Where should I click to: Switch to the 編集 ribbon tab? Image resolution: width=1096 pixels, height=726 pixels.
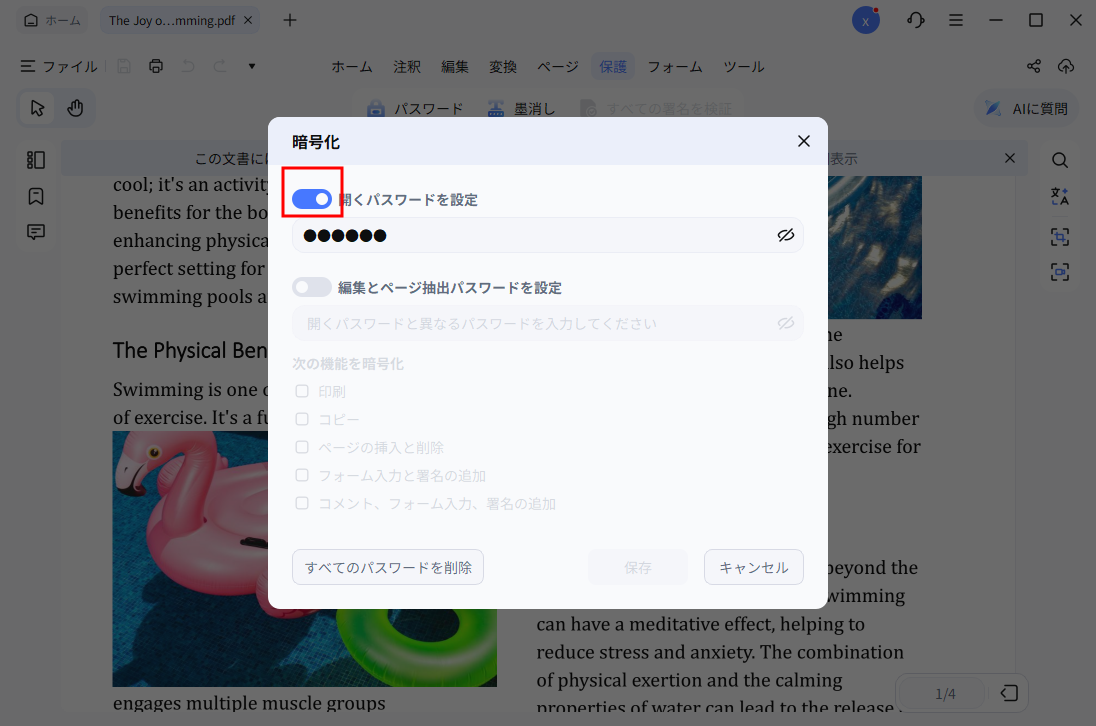tap(455, 66)
